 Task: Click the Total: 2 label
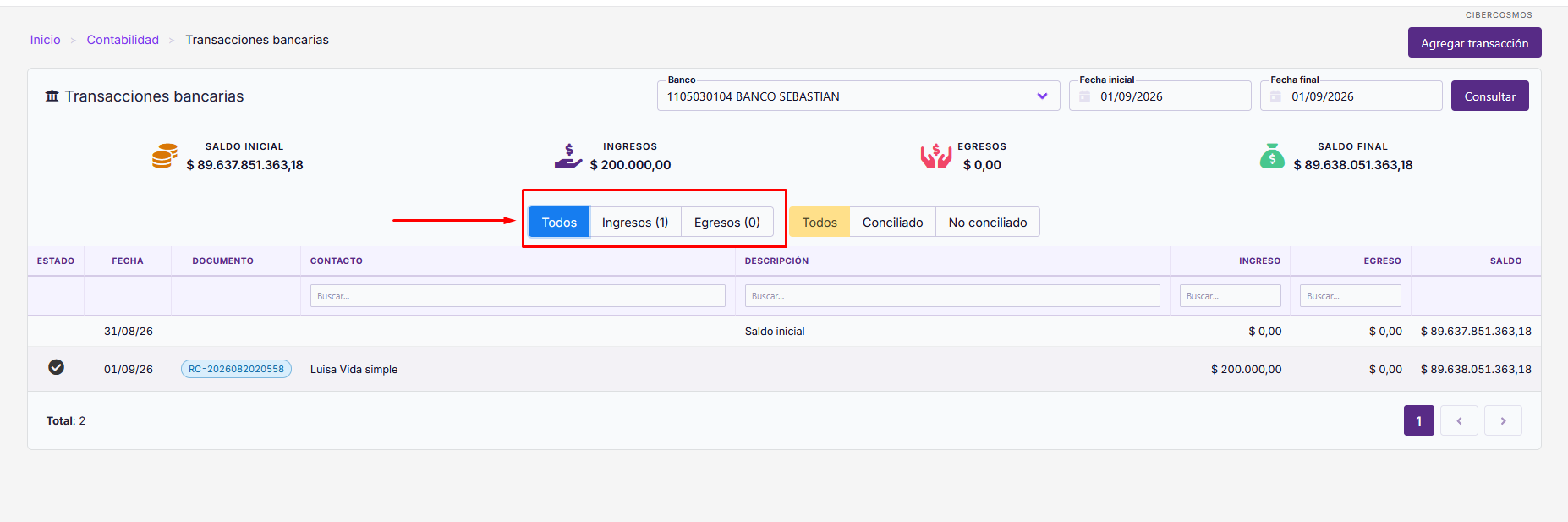pyautogui.click(x=66, y=420)
